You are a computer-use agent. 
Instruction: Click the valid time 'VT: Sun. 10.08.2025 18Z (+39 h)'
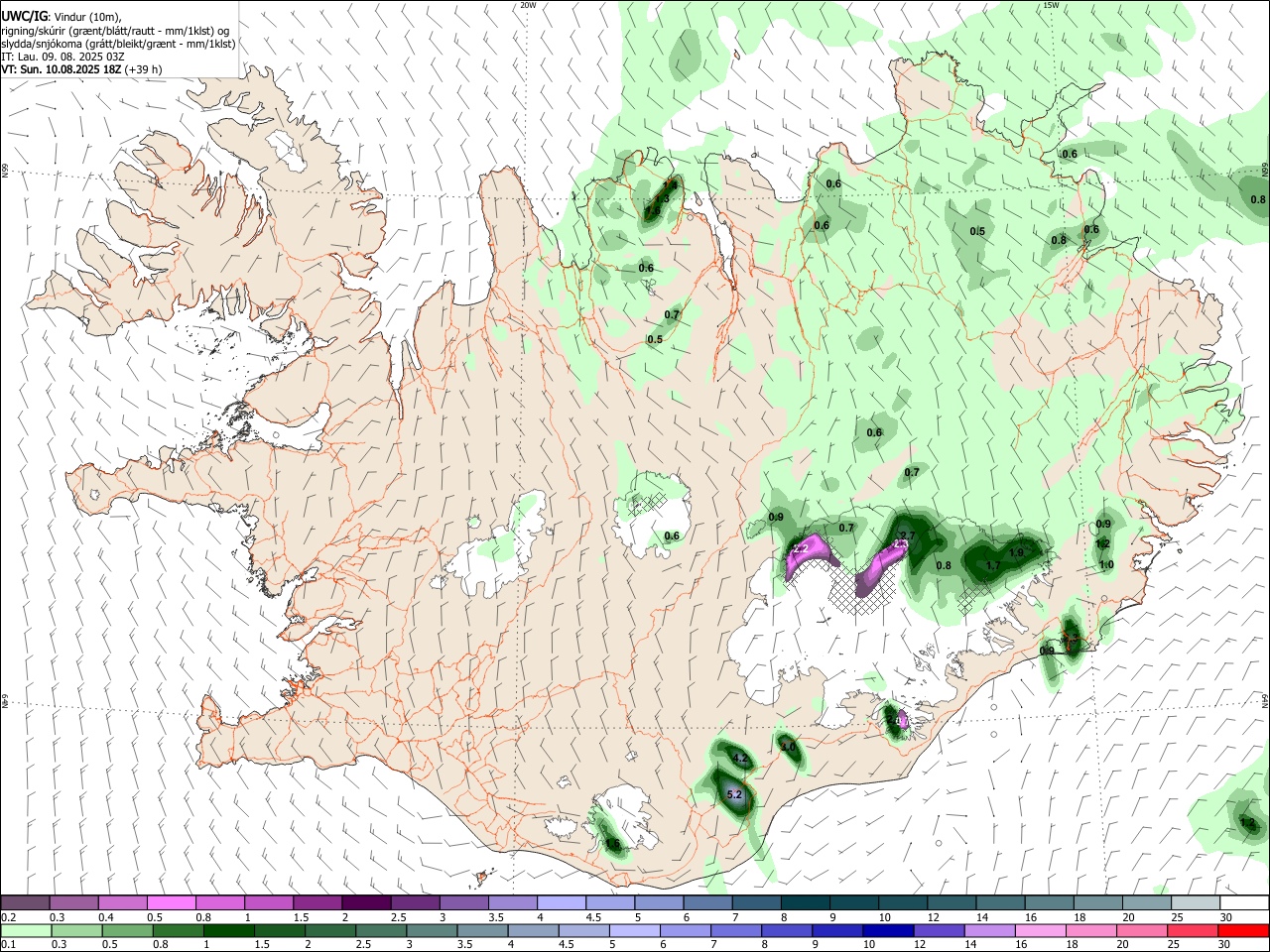81,69
